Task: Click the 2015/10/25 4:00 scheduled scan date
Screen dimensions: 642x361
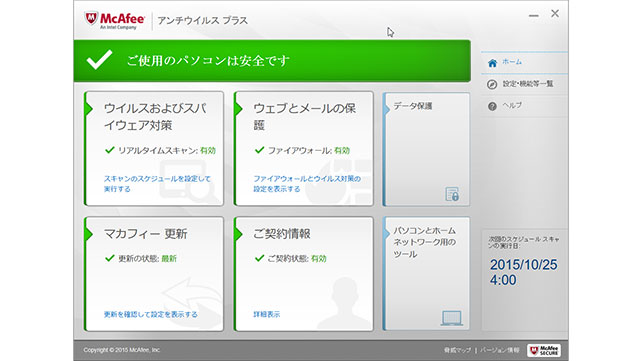Action: point(524,272)
